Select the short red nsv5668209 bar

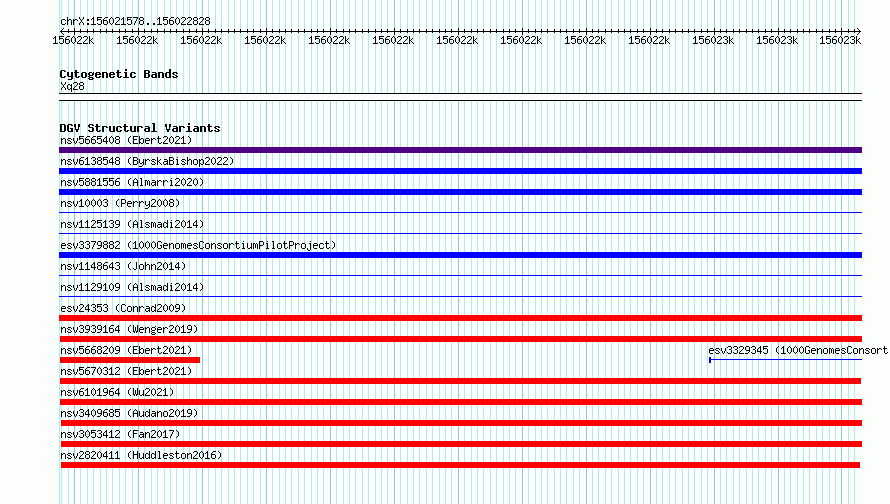[129, 360]
